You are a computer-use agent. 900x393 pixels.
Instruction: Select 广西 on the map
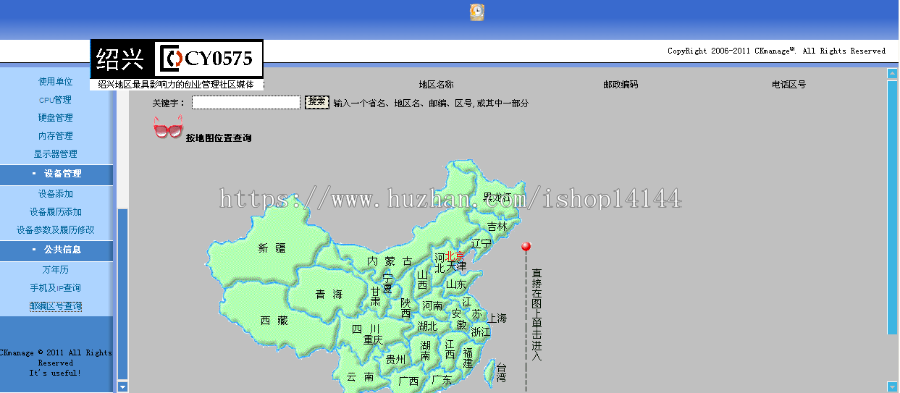(x=408, y=381)
